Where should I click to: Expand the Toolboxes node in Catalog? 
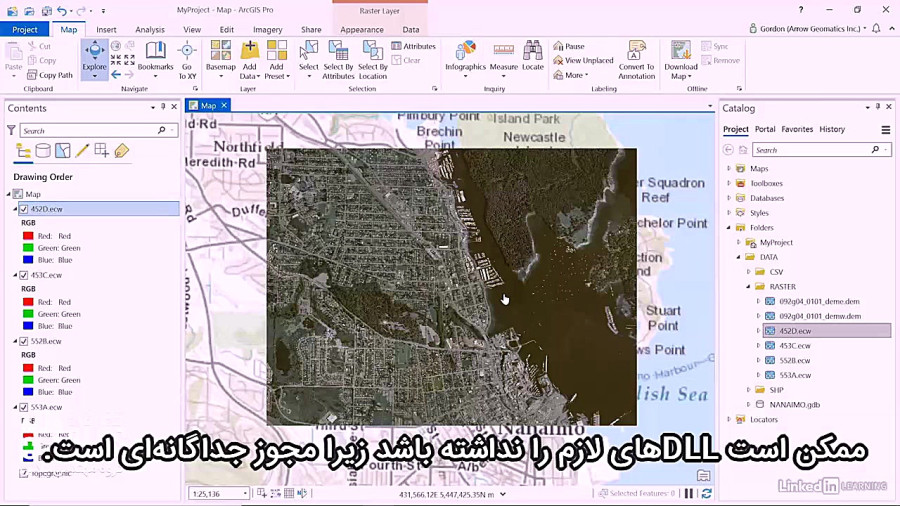pyautogui.click(x=729, y=183)
